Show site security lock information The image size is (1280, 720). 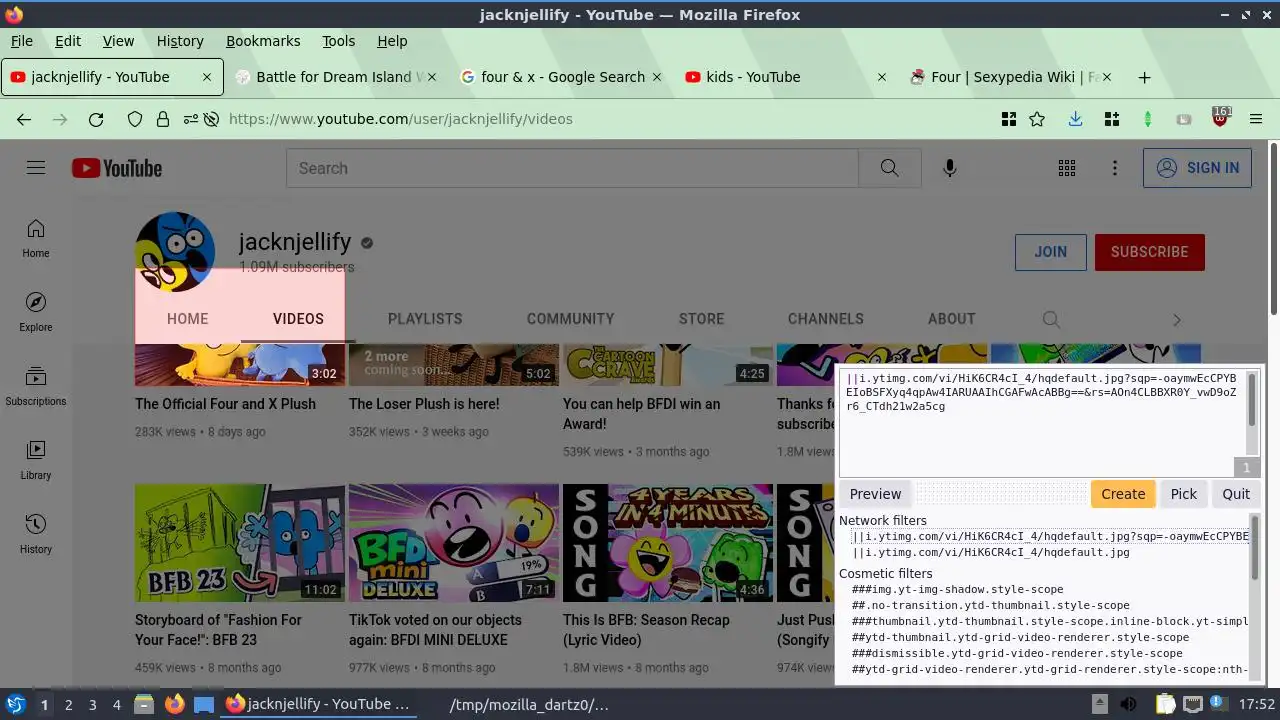click(162, 119)
